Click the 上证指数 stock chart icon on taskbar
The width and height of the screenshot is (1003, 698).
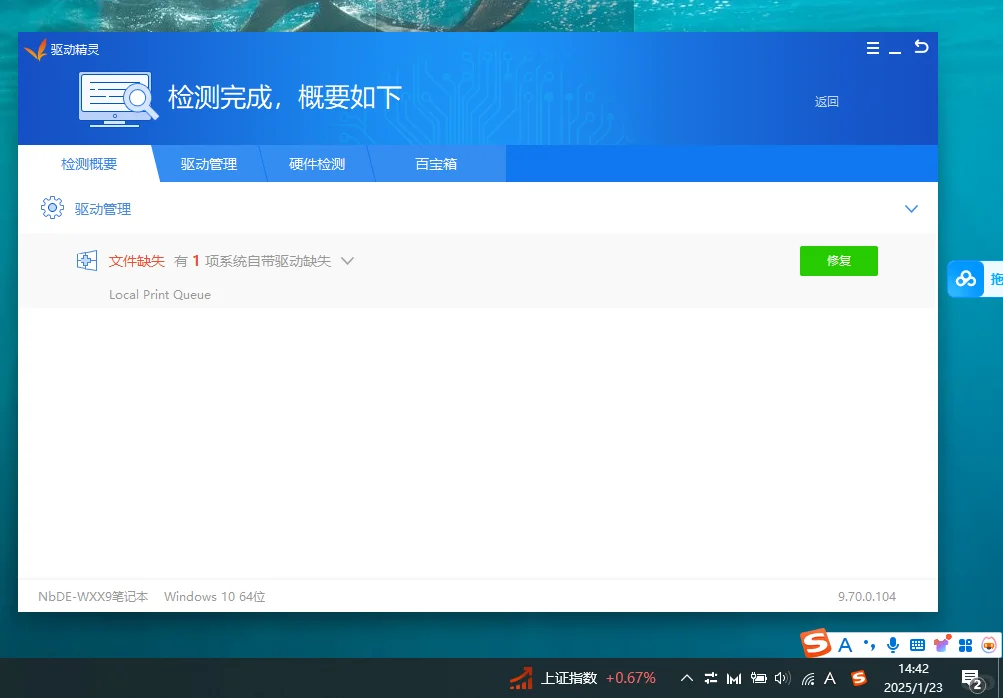tap(521, 678)
